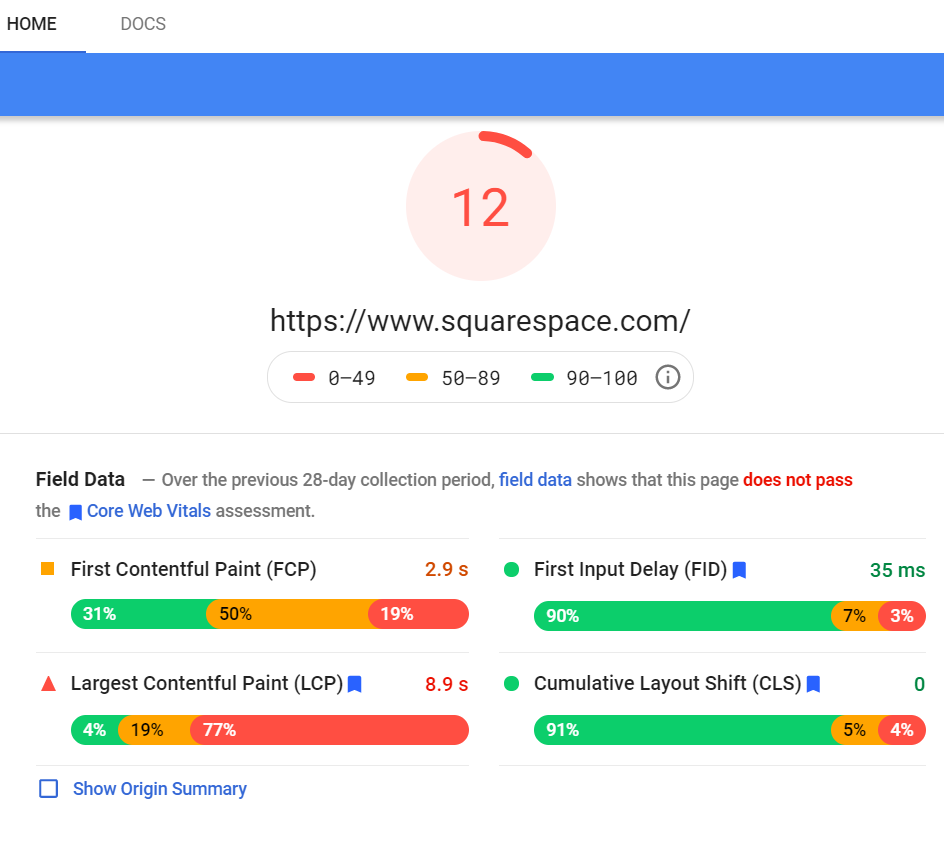This screenshot has width=944, height=858.
Task: Click the orange 50–89 legend dash
Action: (417, 378)
